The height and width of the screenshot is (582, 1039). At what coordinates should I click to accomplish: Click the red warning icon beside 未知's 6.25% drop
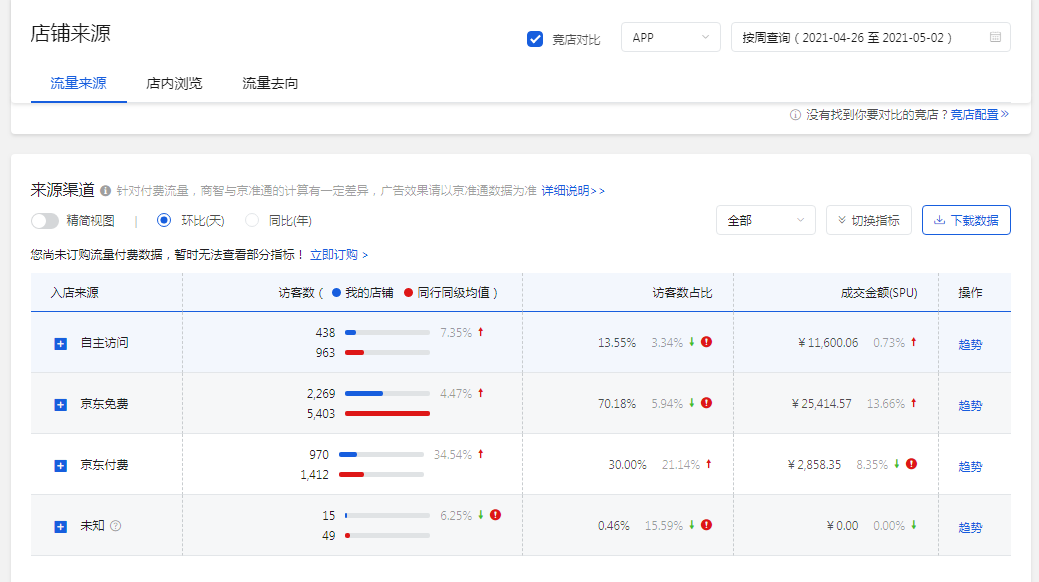pyautogui.click(x=496, y=515)
